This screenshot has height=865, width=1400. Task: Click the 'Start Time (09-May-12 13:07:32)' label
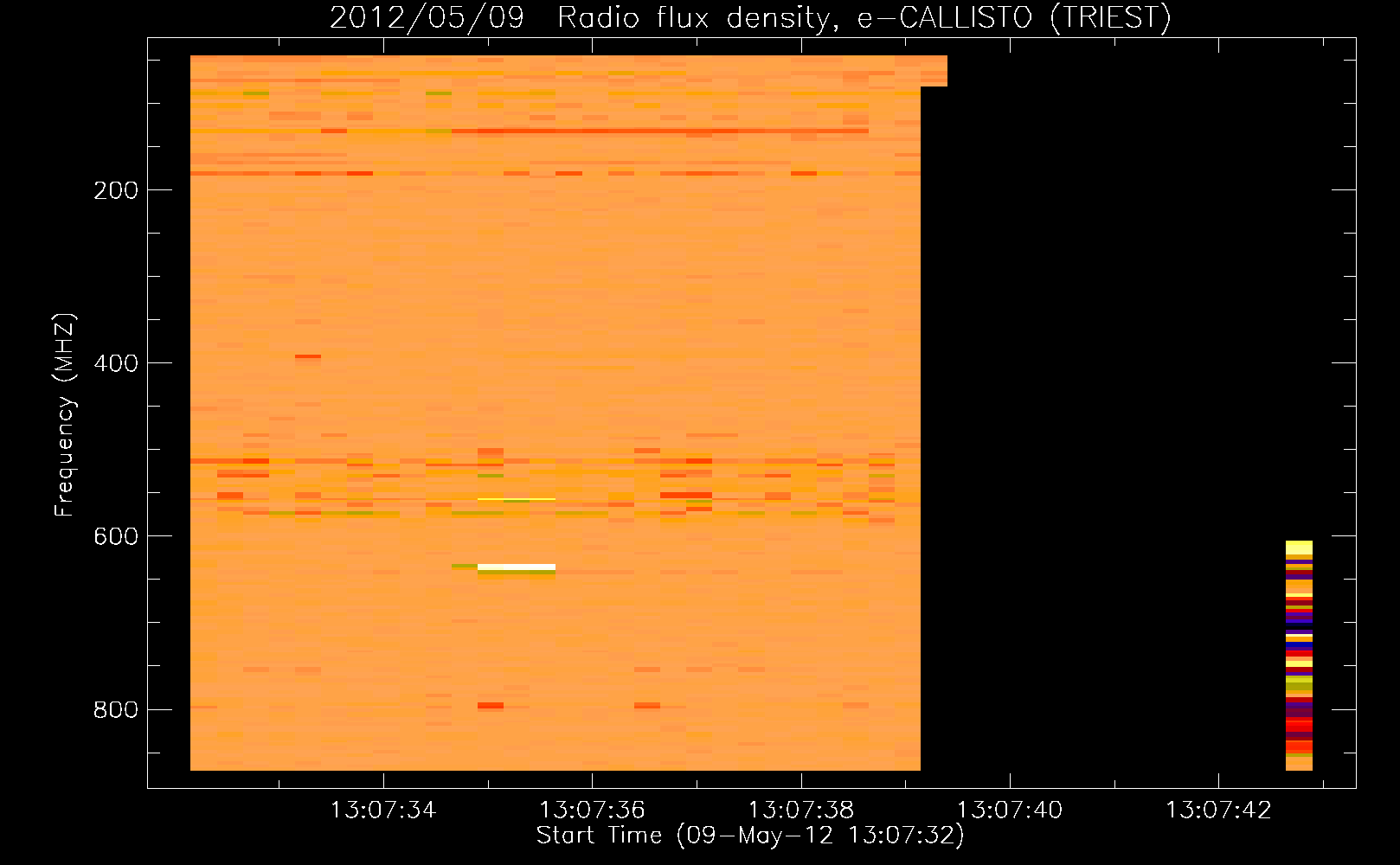point(750,836)
